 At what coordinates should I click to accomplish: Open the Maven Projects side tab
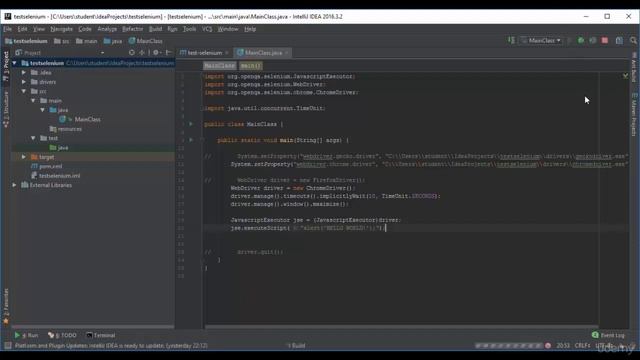click(x=634, y=115)
